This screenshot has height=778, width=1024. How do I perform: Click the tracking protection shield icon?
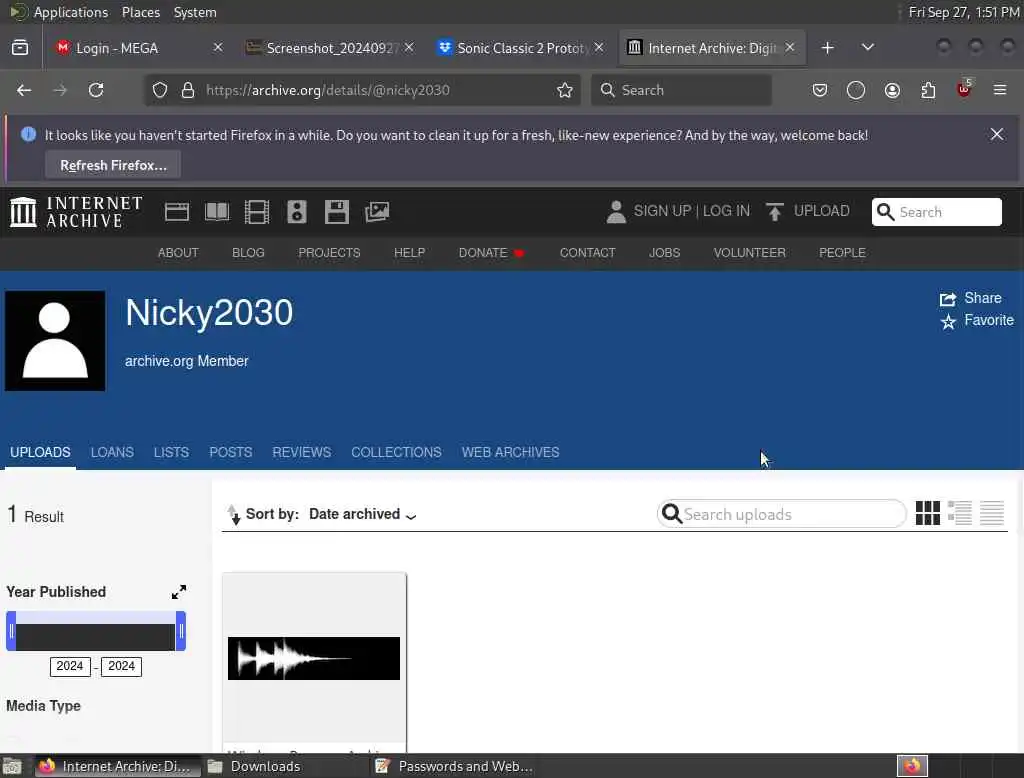pyautogui.click(x=160, y=90)
